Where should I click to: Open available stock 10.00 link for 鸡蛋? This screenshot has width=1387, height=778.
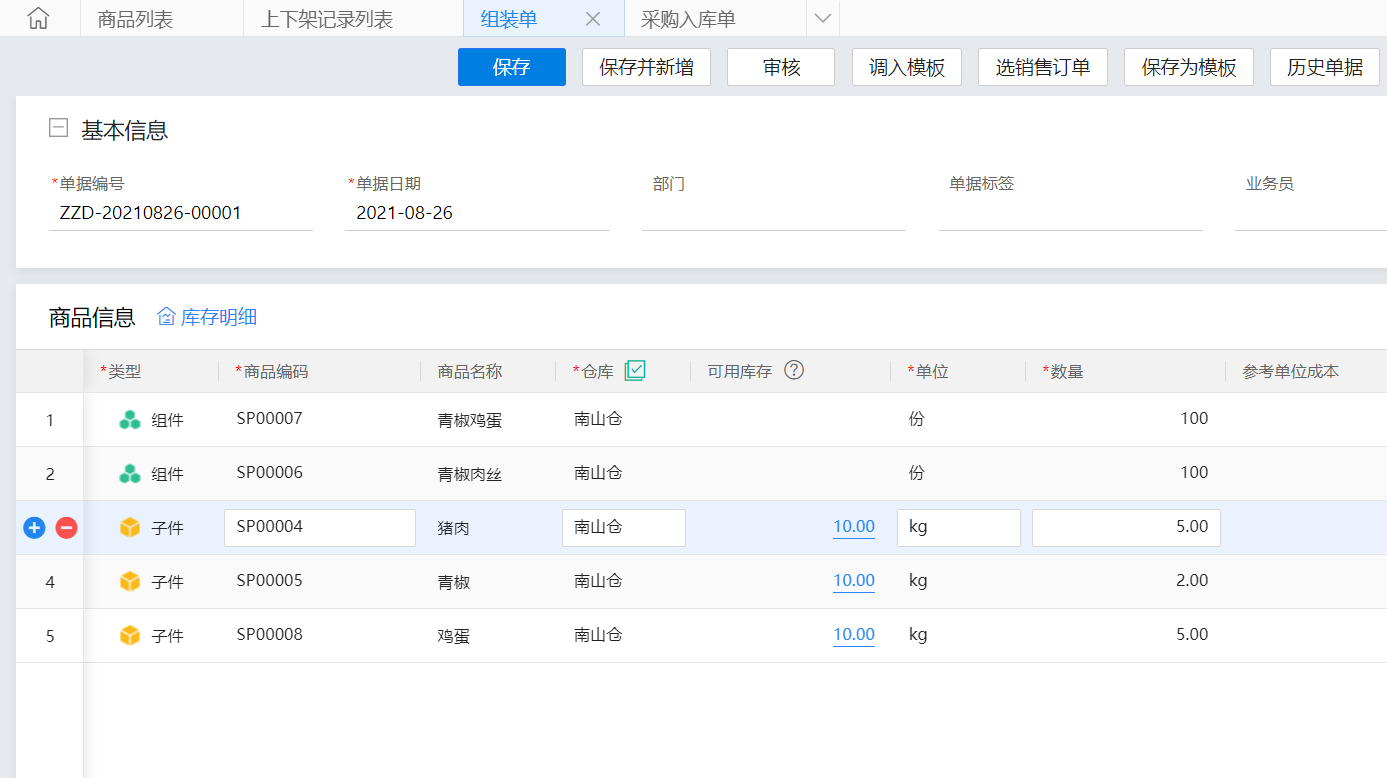[854, 635]
